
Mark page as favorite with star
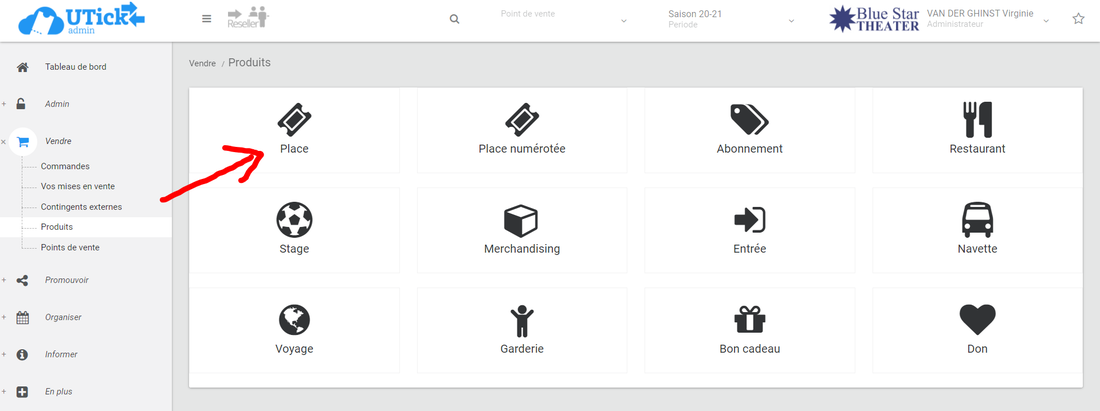click(1078, 19)
